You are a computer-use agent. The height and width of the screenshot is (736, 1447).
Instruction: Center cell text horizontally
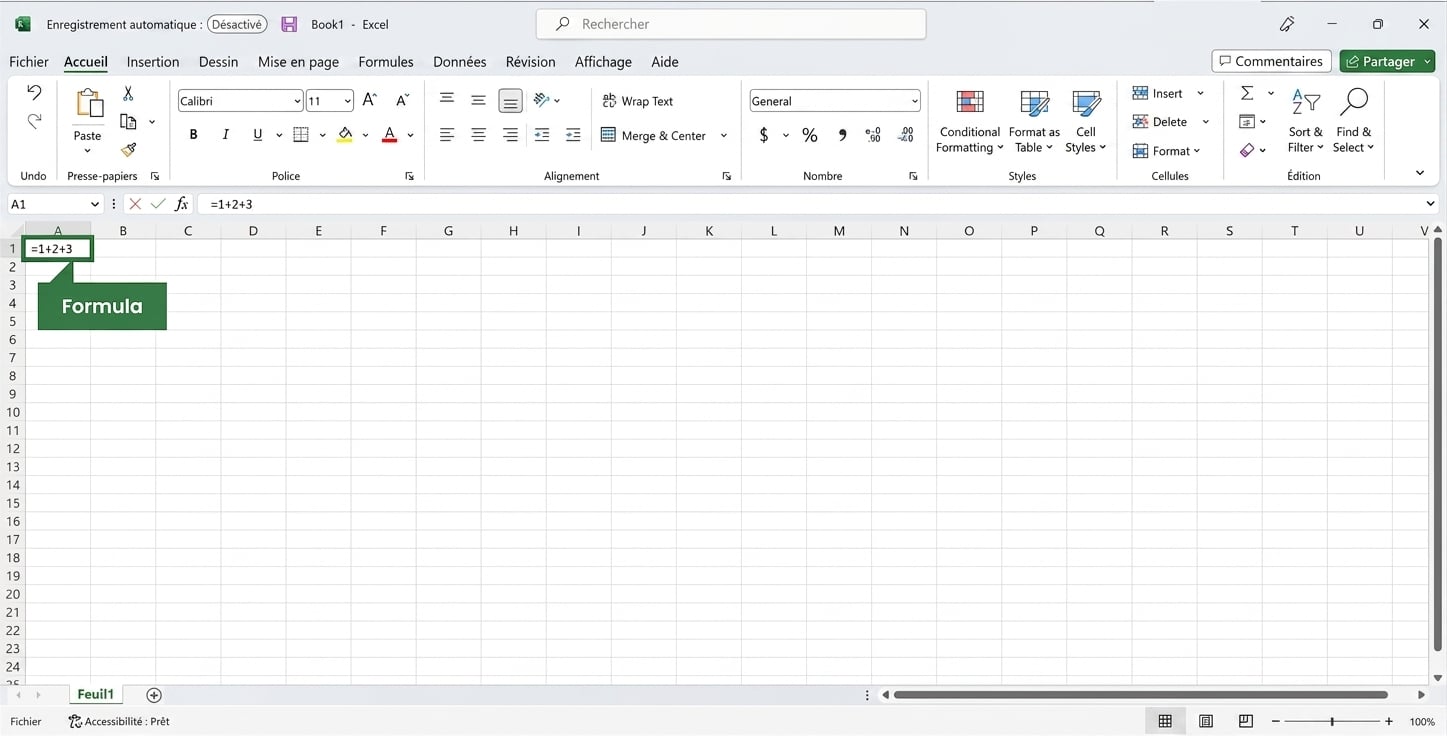tap(479, 135)
